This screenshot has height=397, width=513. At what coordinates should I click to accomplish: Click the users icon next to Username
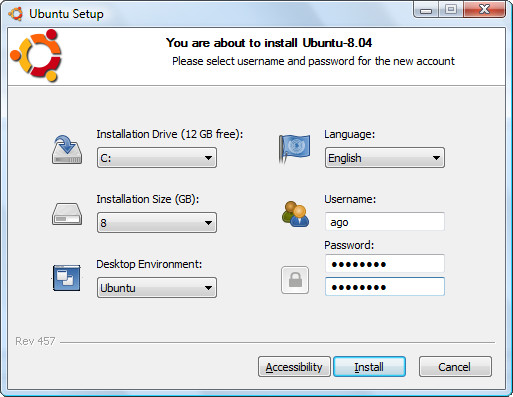295,214
